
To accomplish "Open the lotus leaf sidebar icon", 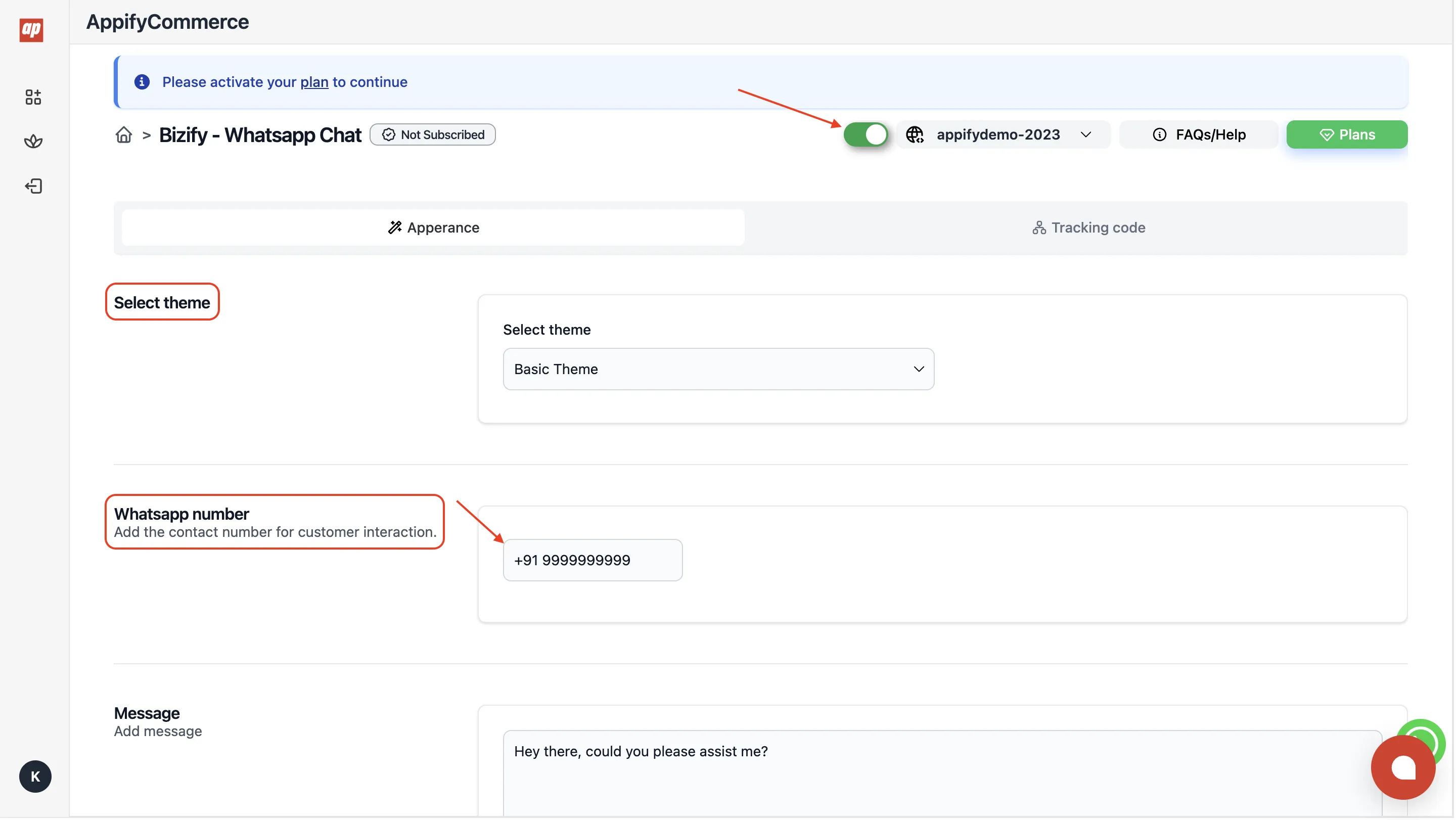I will click(33, 141).
